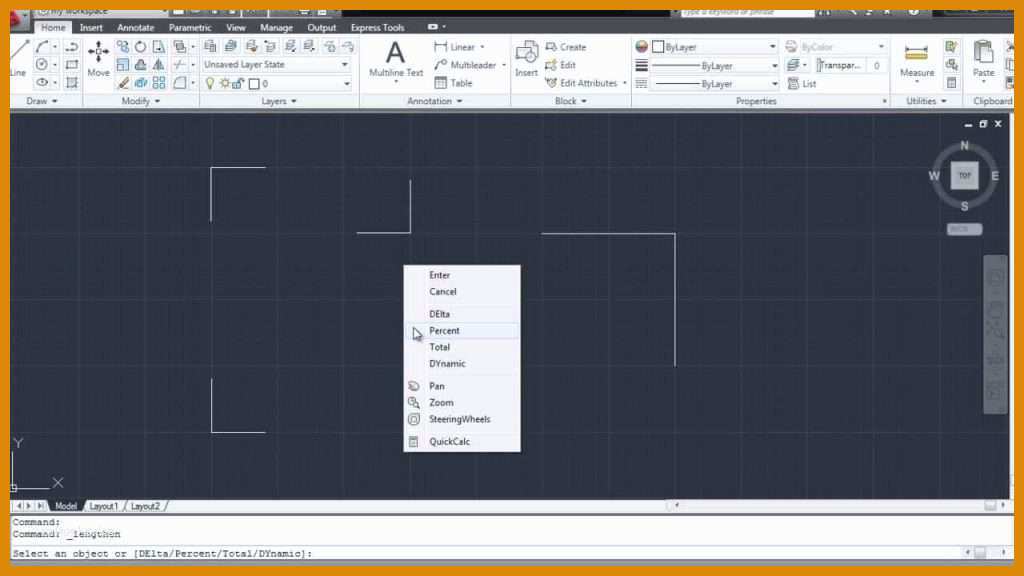
Task: Click ByLayer object color swatch
Action: pyautogui.click(x=658, y=47)
